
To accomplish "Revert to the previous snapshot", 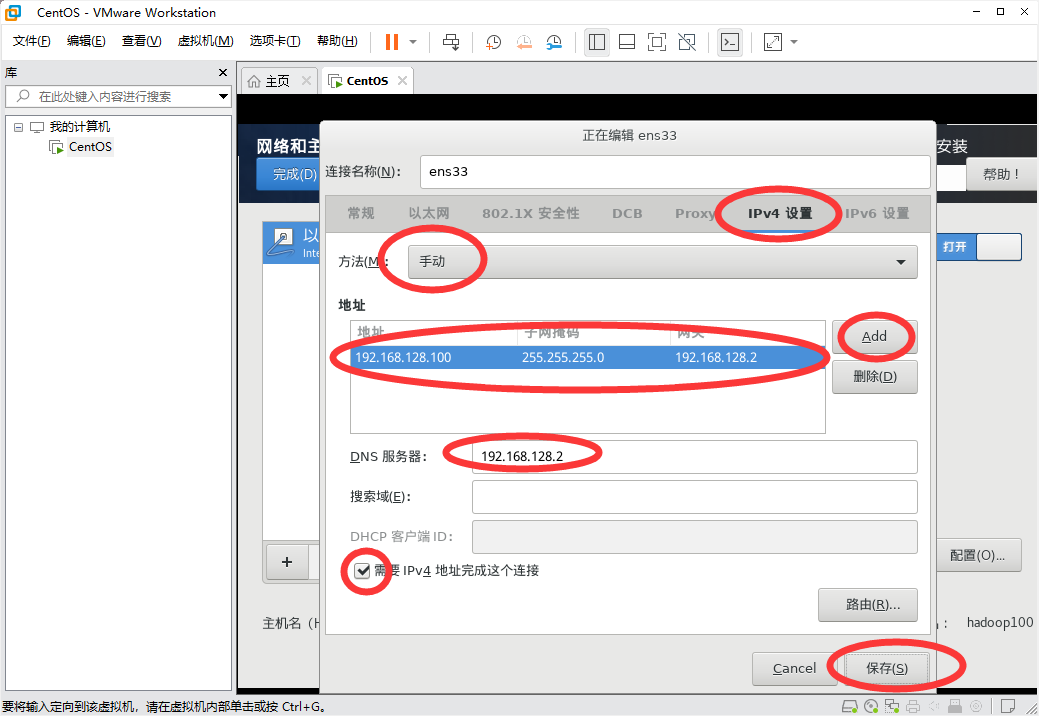I will pos(523,42).
